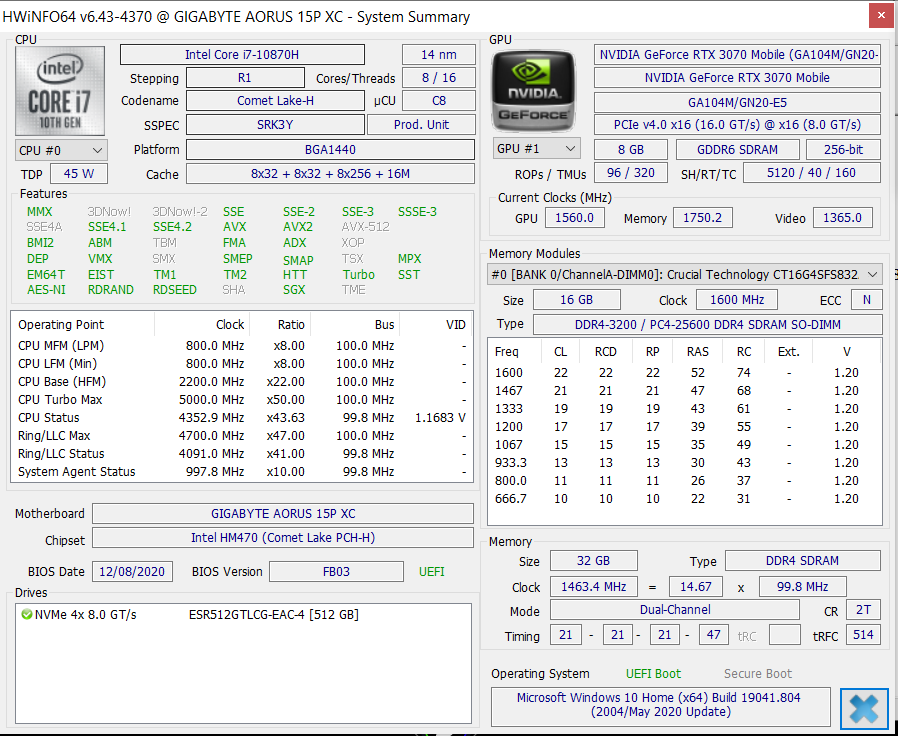Viewport: 898px width, 736px height.
Task: Click the module clock 1600 MHz field
Action: (737, 300)
